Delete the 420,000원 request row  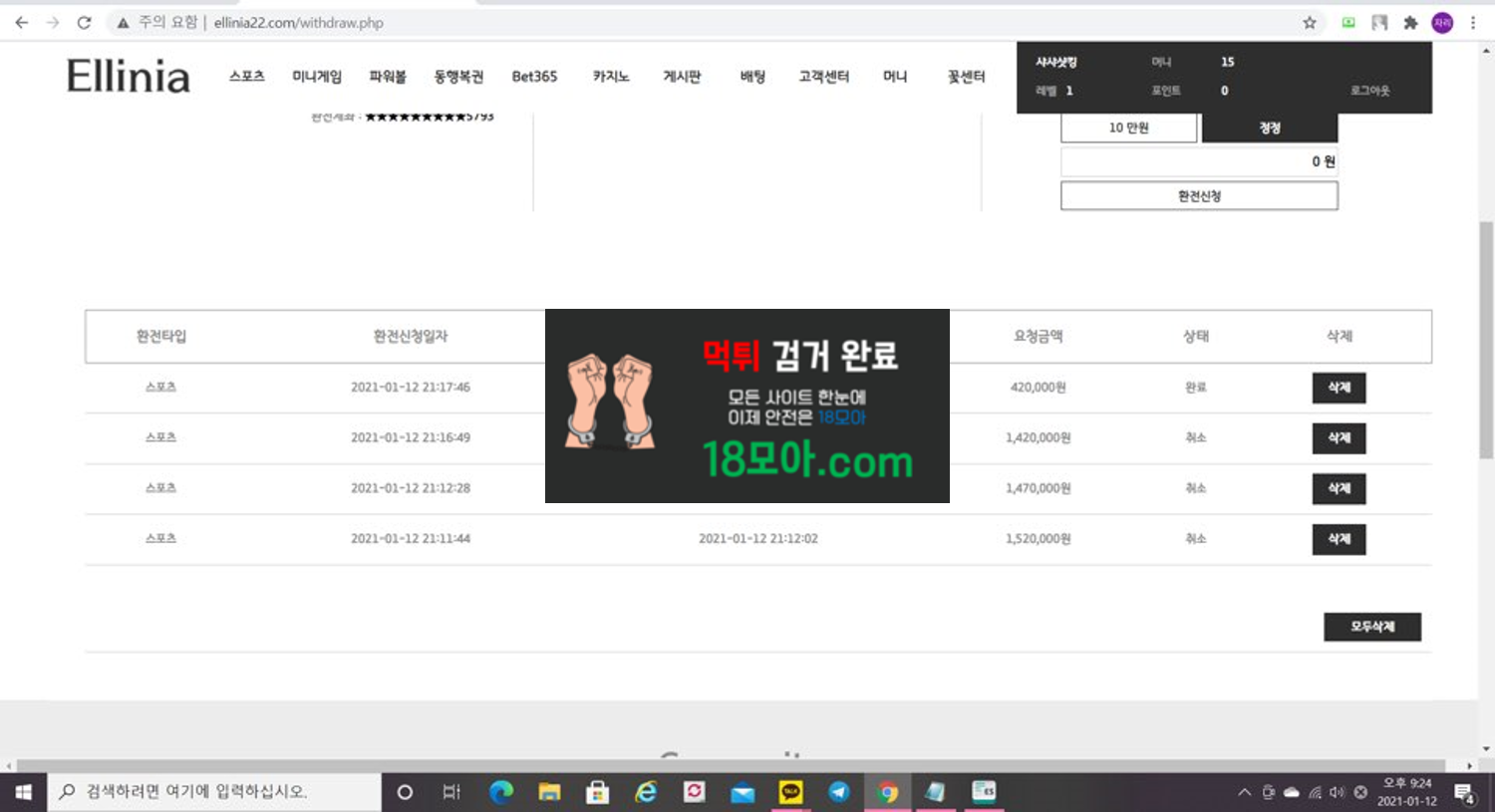tap(1339, 388)
